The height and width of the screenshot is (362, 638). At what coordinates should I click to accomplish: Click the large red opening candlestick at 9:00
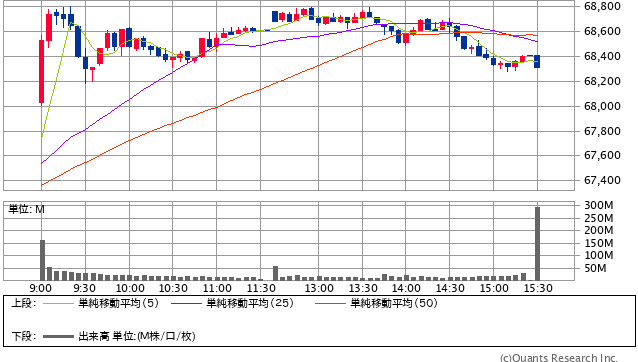42,71
